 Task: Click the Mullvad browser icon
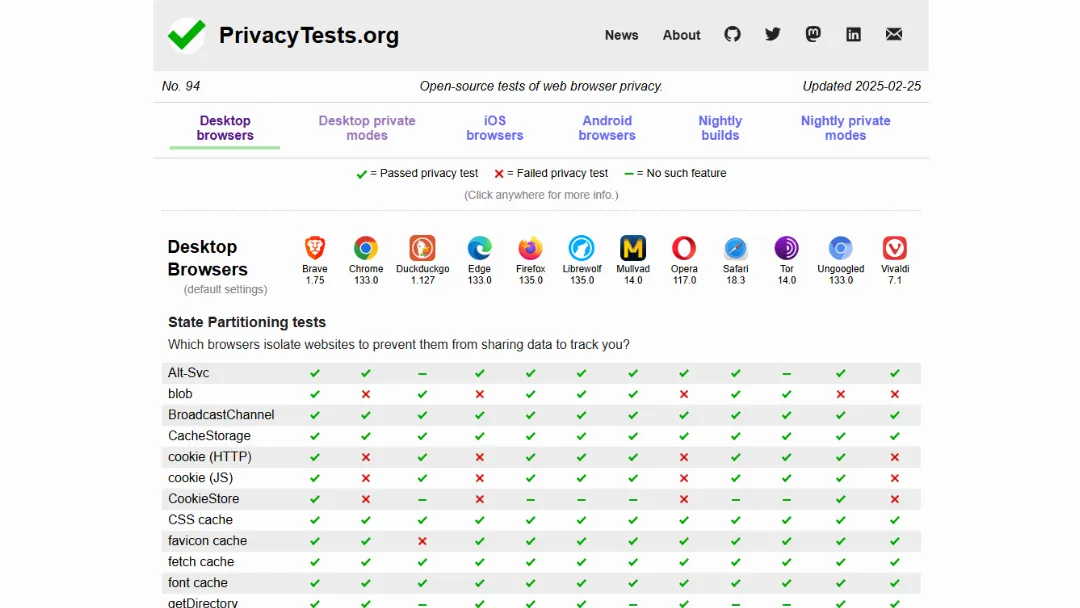[x=633, y=248]
